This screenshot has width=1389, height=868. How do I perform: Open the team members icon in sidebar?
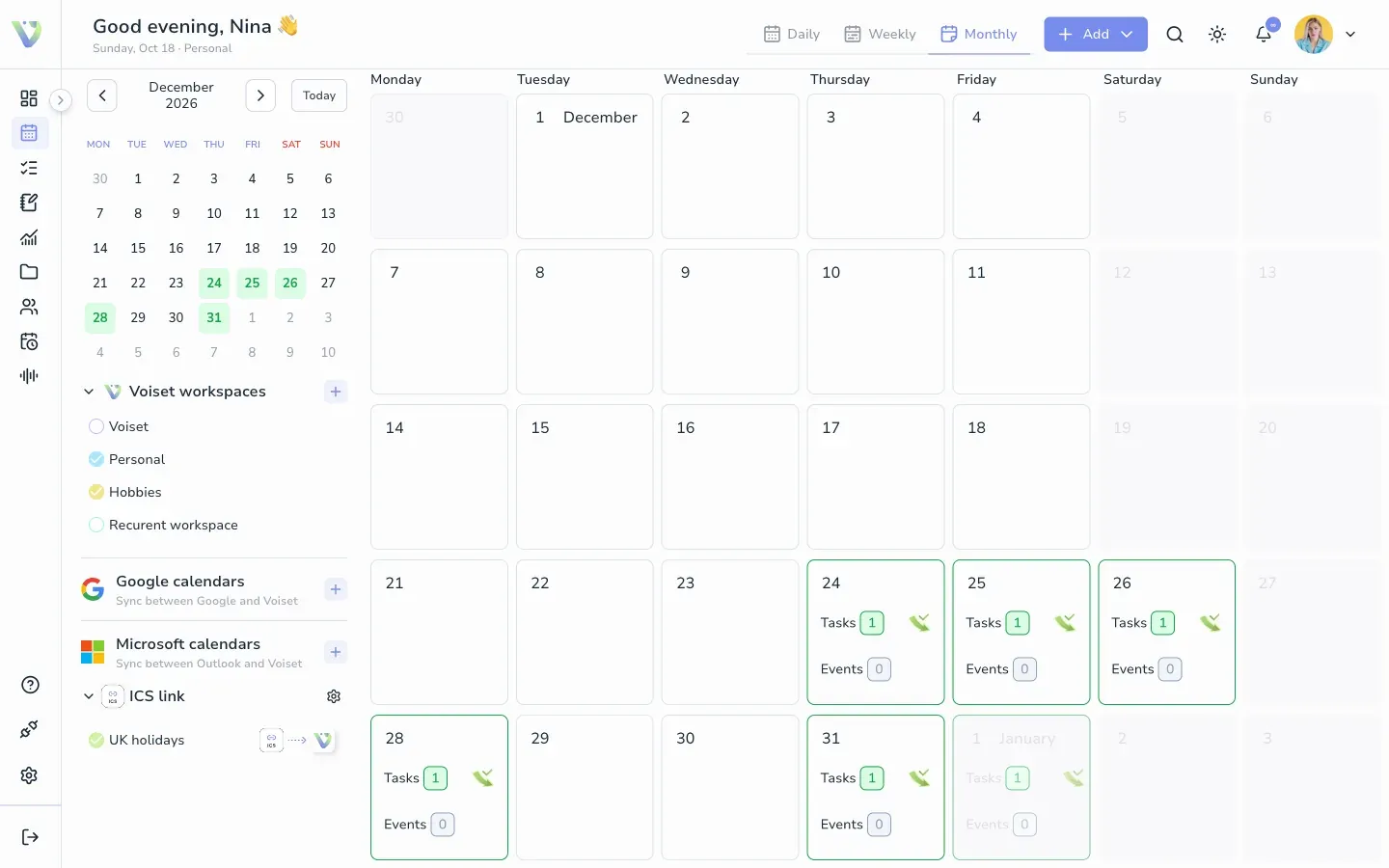pyautogui.click(x=29, y=307)
